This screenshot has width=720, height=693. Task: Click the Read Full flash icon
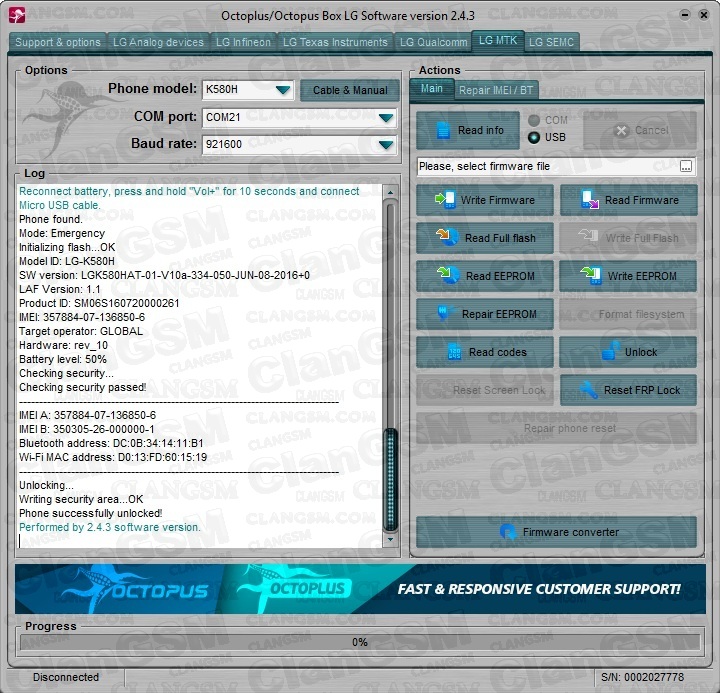point(447,237)
